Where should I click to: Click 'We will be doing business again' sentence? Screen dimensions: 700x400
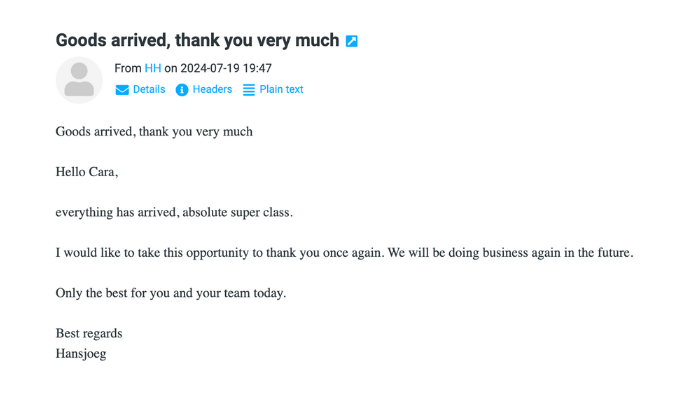click(x=510, y=253)
